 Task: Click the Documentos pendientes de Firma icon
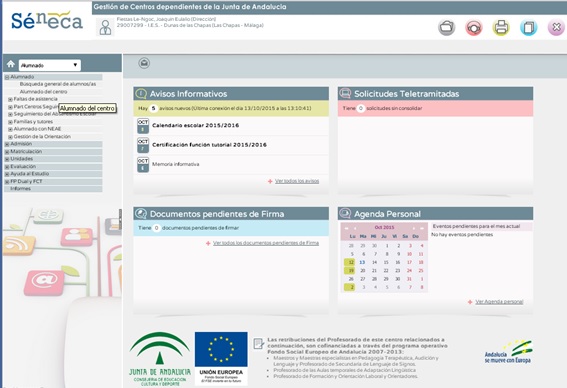[x=141, y=214]
